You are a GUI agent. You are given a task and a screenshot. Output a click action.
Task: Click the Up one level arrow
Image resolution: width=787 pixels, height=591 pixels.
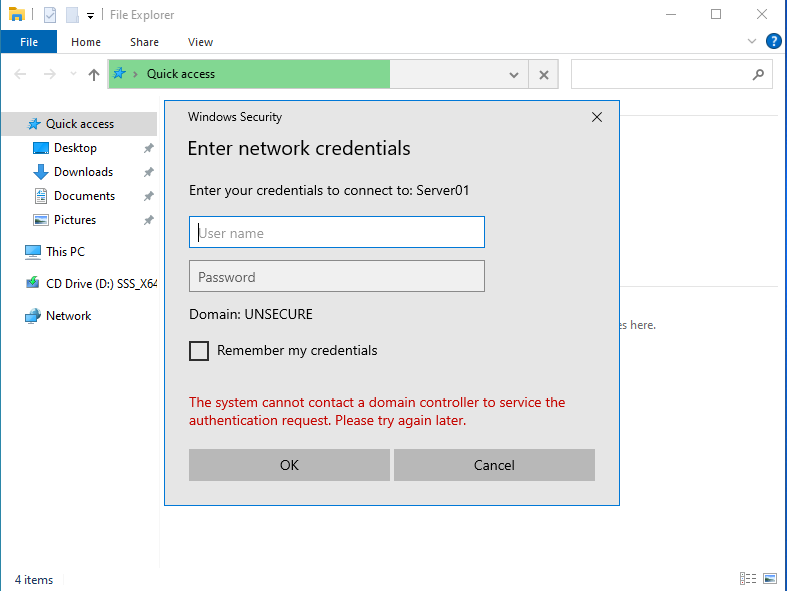[x=94, y=74]
